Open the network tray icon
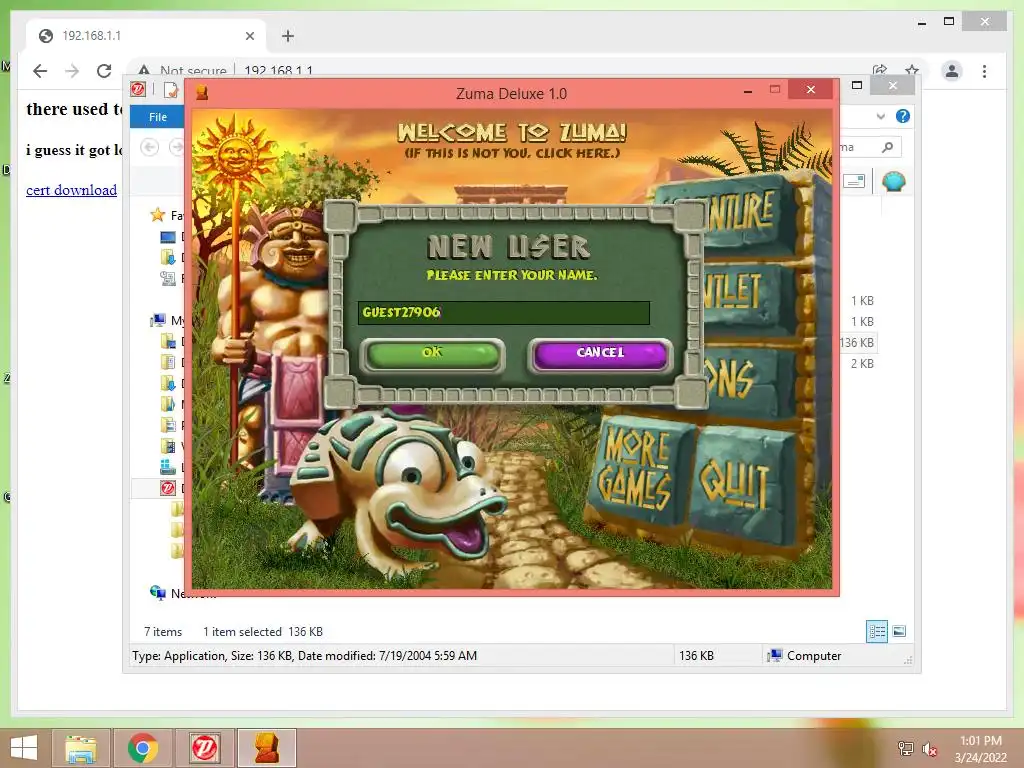The image size is (1024, 768). [905, 748]
